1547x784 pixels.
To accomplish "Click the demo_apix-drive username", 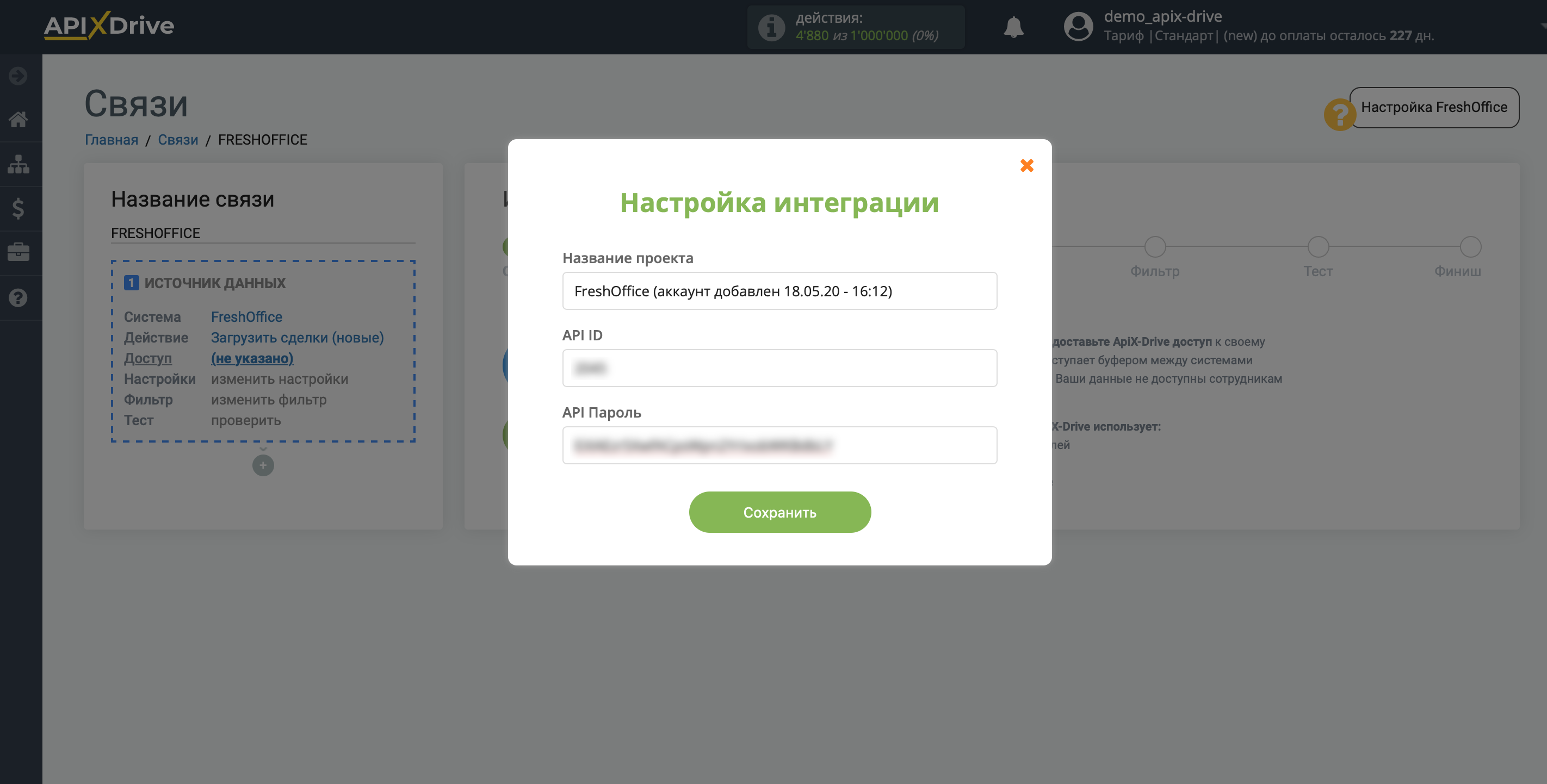I will [1162, 16].
